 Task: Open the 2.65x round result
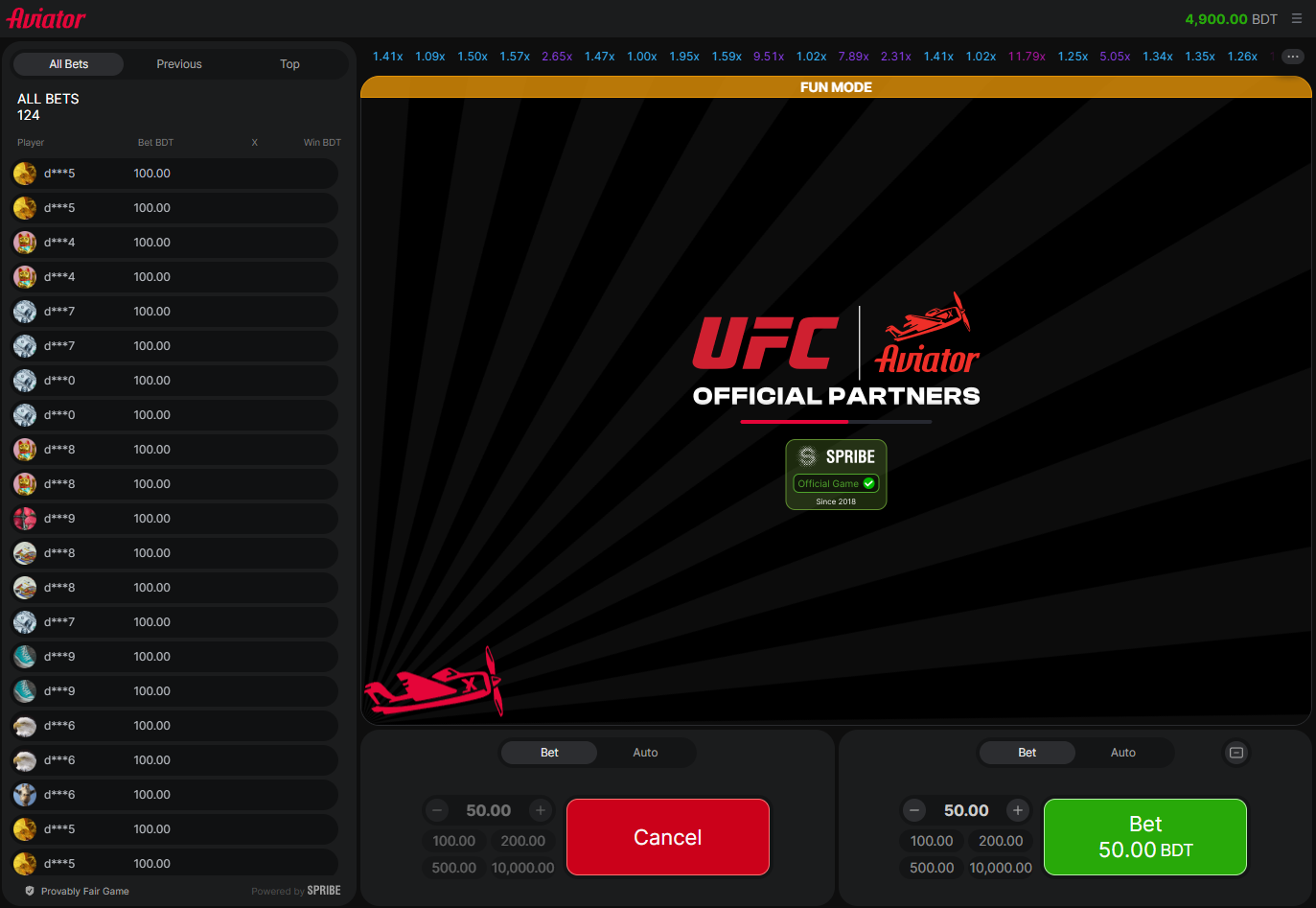coord(557,57)
